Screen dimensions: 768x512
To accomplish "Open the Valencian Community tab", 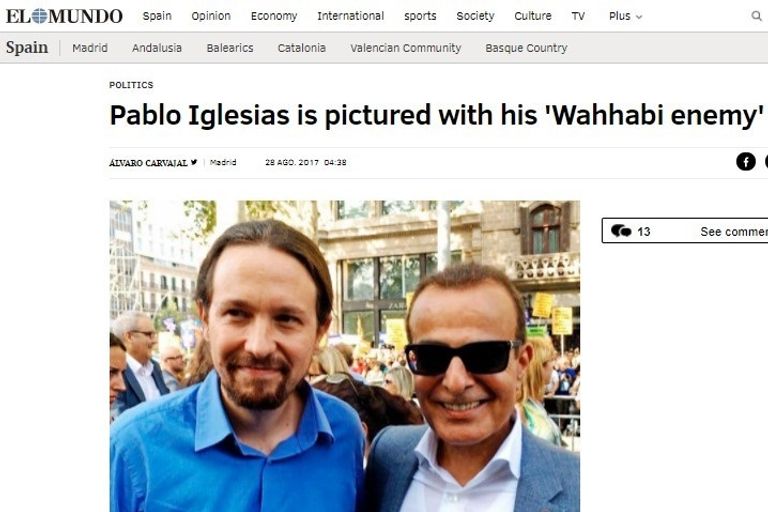I will click(406, 48).
